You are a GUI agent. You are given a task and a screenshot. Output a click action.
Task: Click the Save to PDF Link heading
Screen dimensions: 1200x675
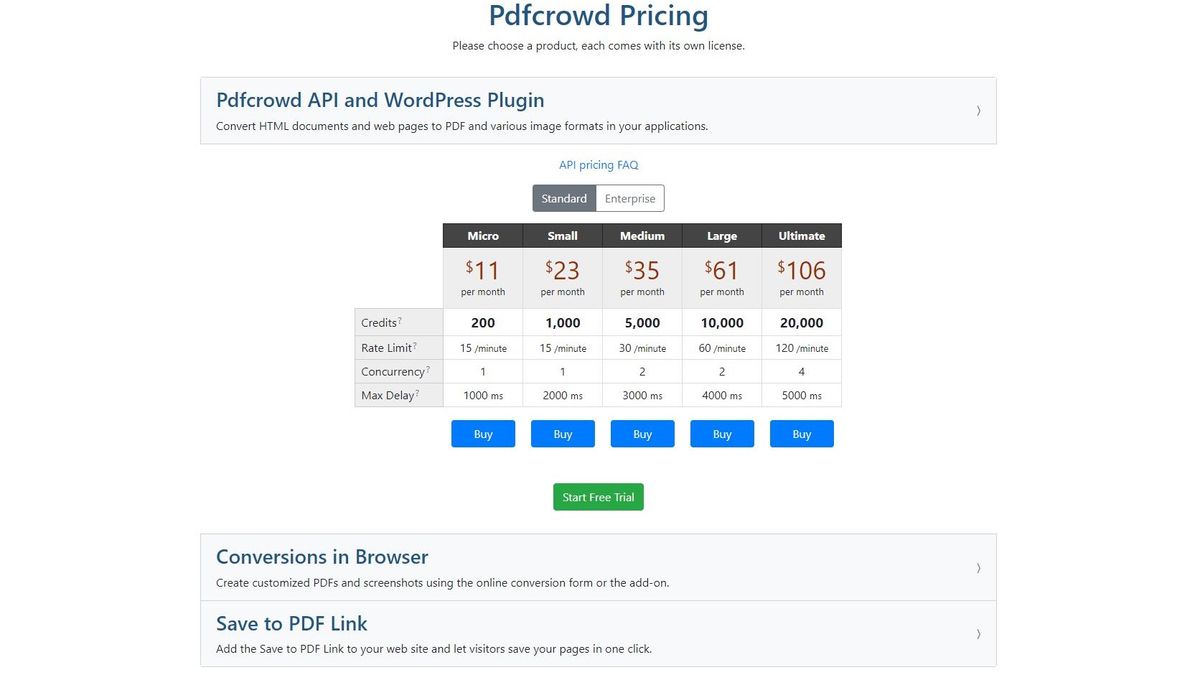point(291,622)
